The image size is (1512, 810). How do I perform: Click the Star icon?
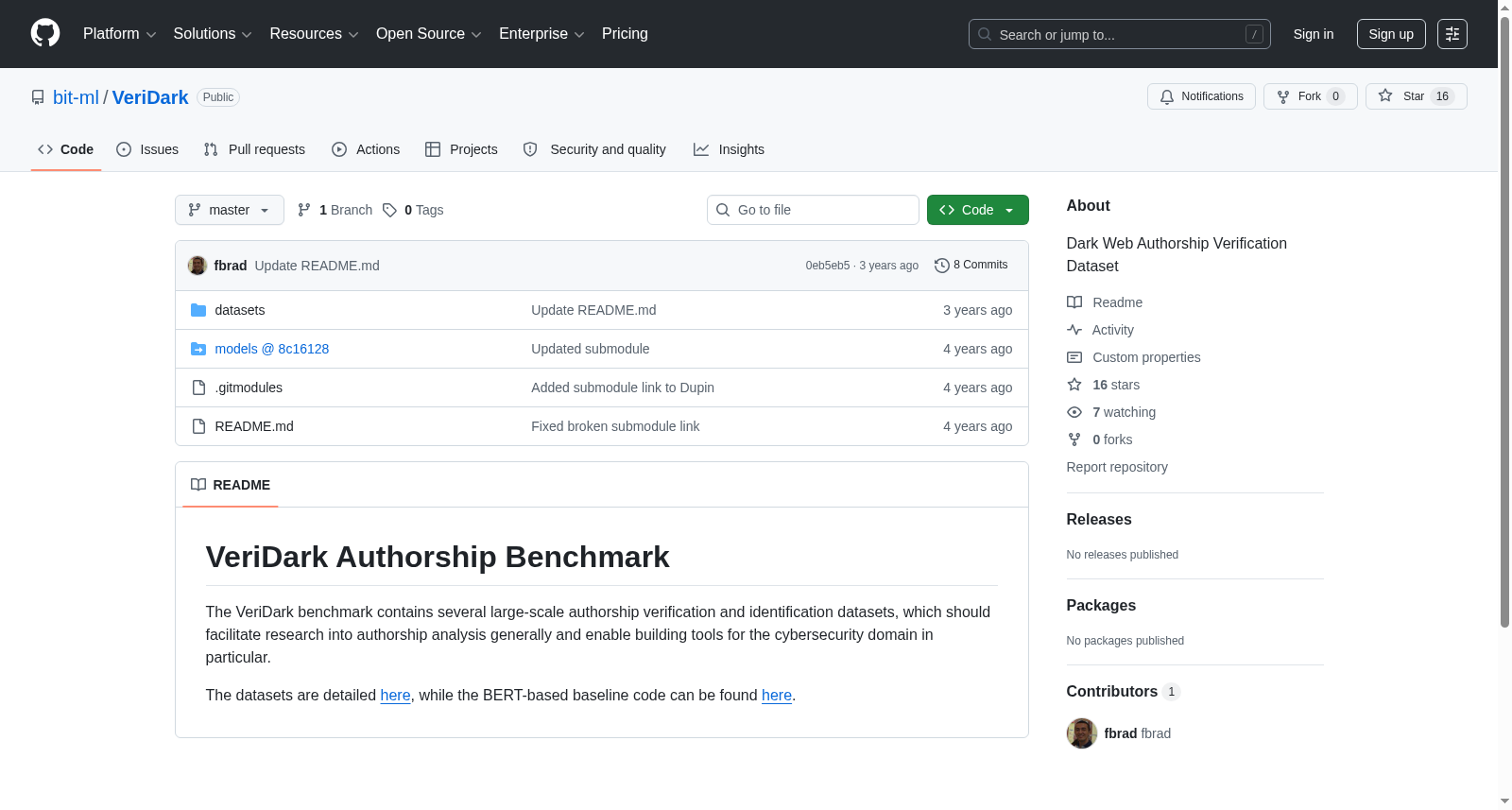tap(1385, 95)
